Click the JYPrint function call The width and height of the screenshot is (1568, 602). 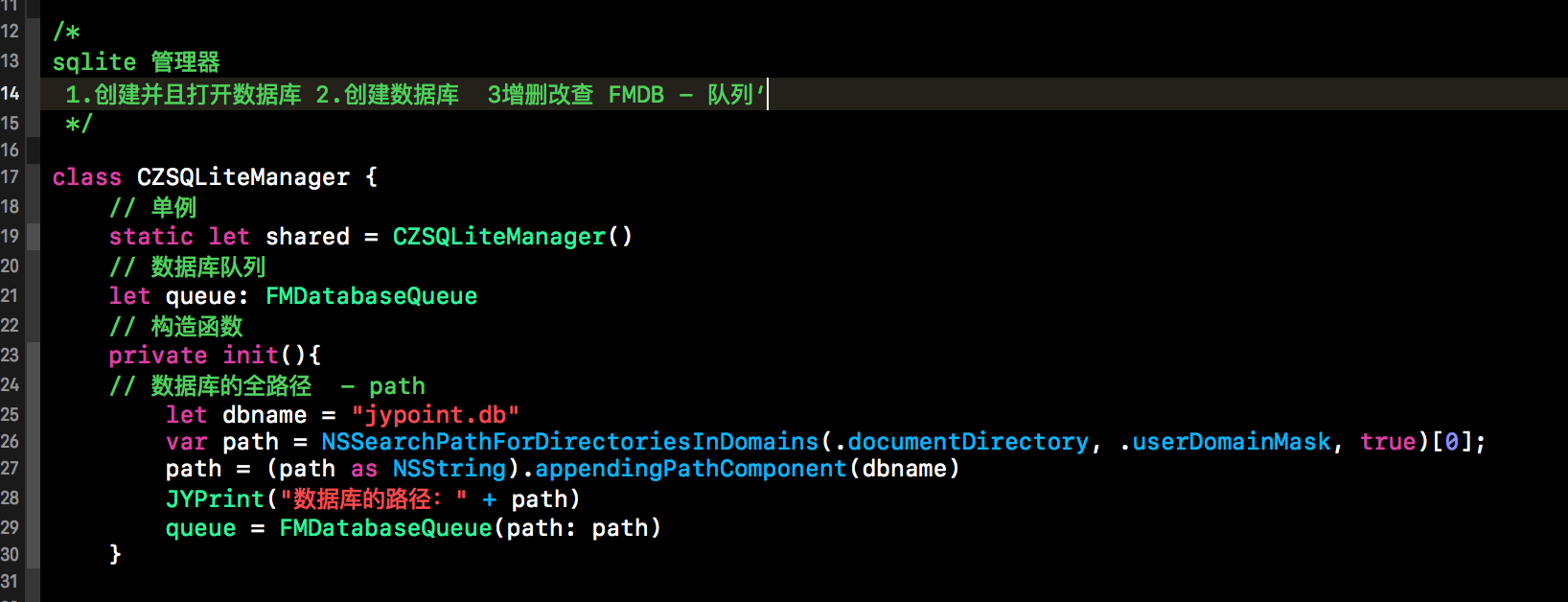point(215,499)
